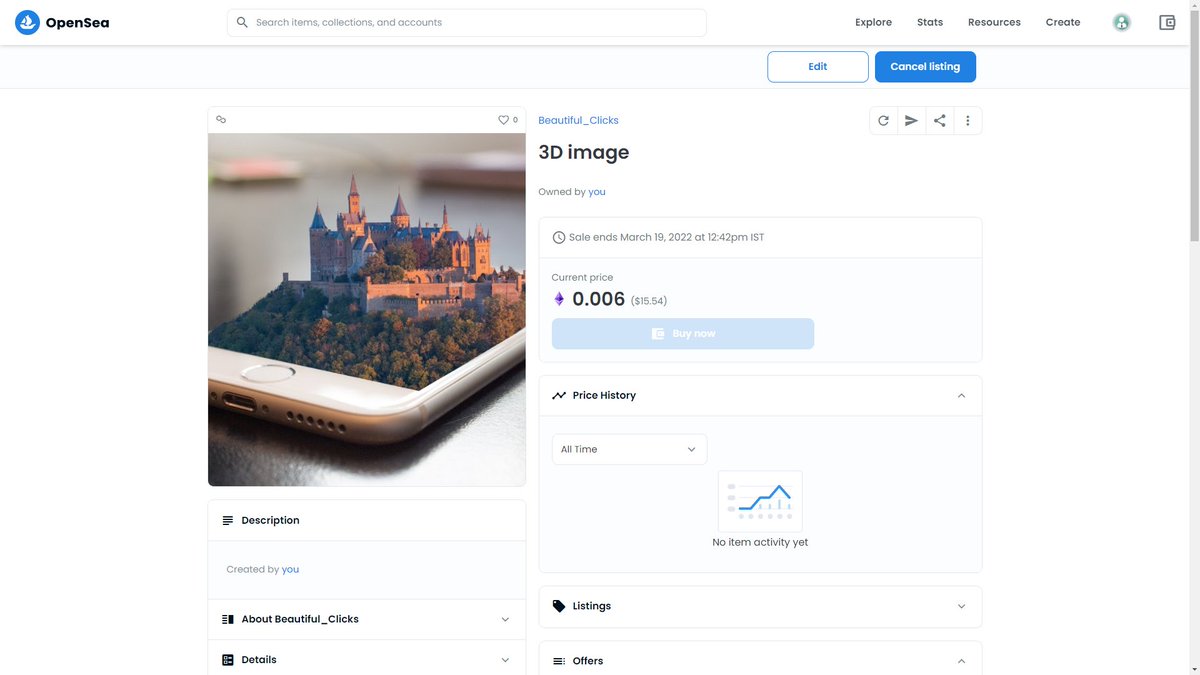Click the heart favorite icon
This screenshot has height=675, width=1200.
click(x=503, y=120)
